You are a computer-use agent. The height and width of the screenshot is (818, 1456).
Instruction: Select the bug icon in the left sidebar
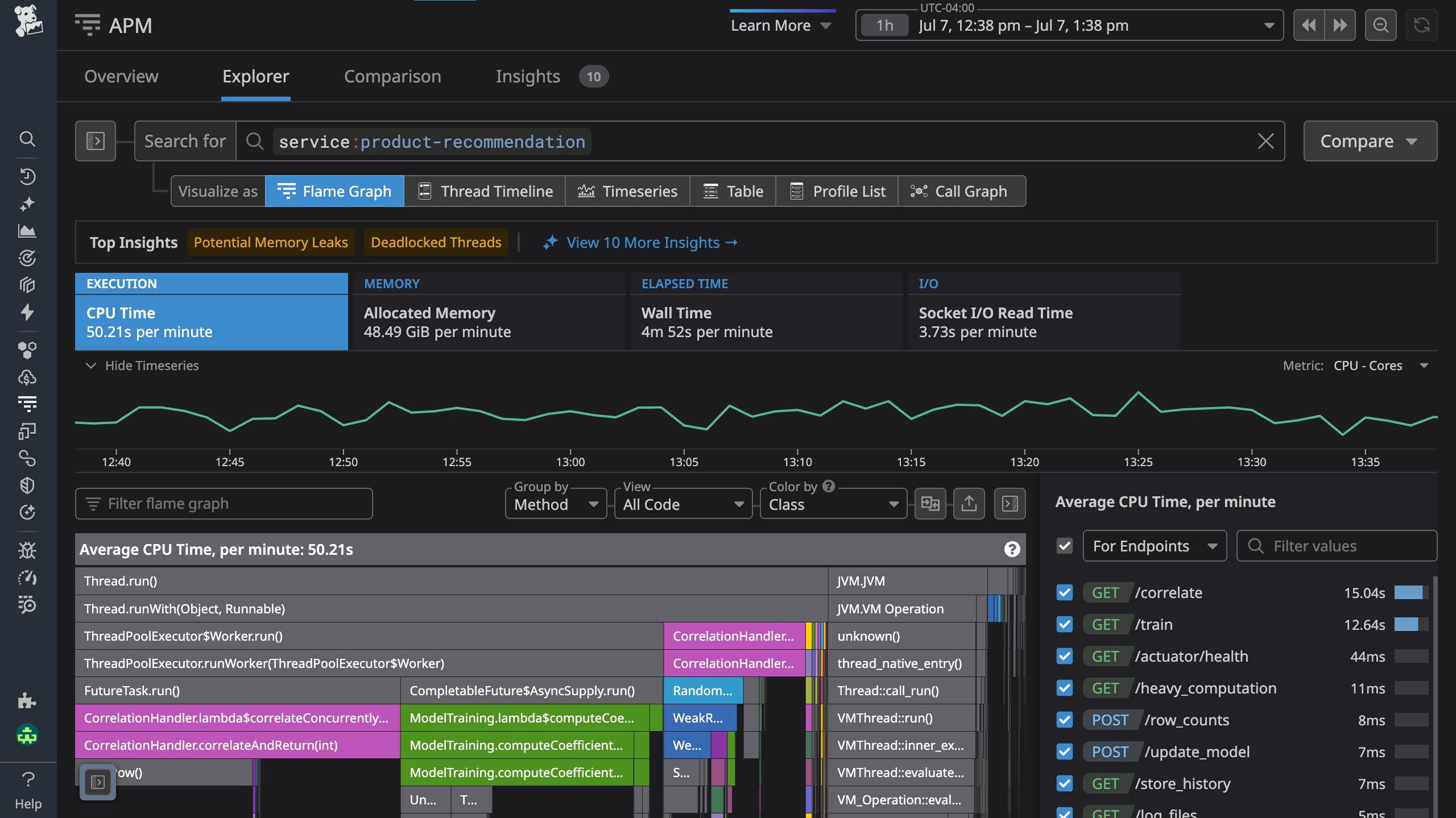click(27, 550)
